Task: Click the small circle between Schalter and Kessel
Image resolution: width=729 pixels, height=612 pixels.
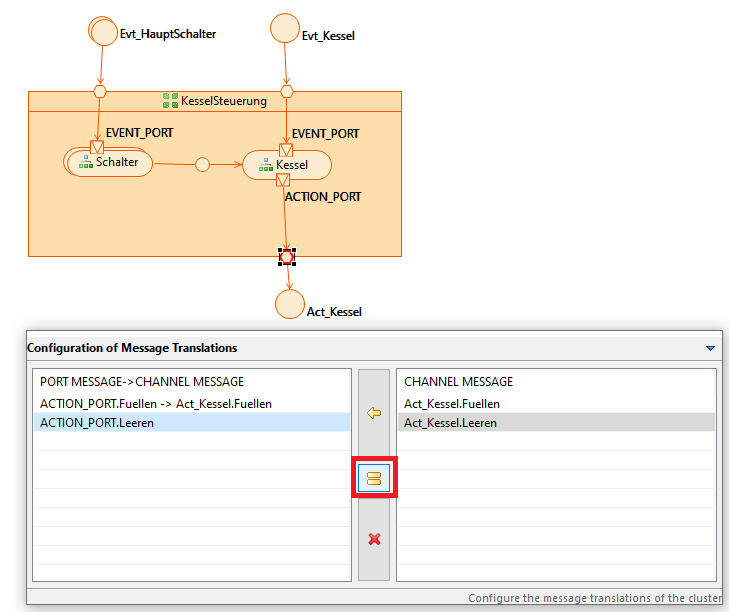Action: [x=202, y=165]
